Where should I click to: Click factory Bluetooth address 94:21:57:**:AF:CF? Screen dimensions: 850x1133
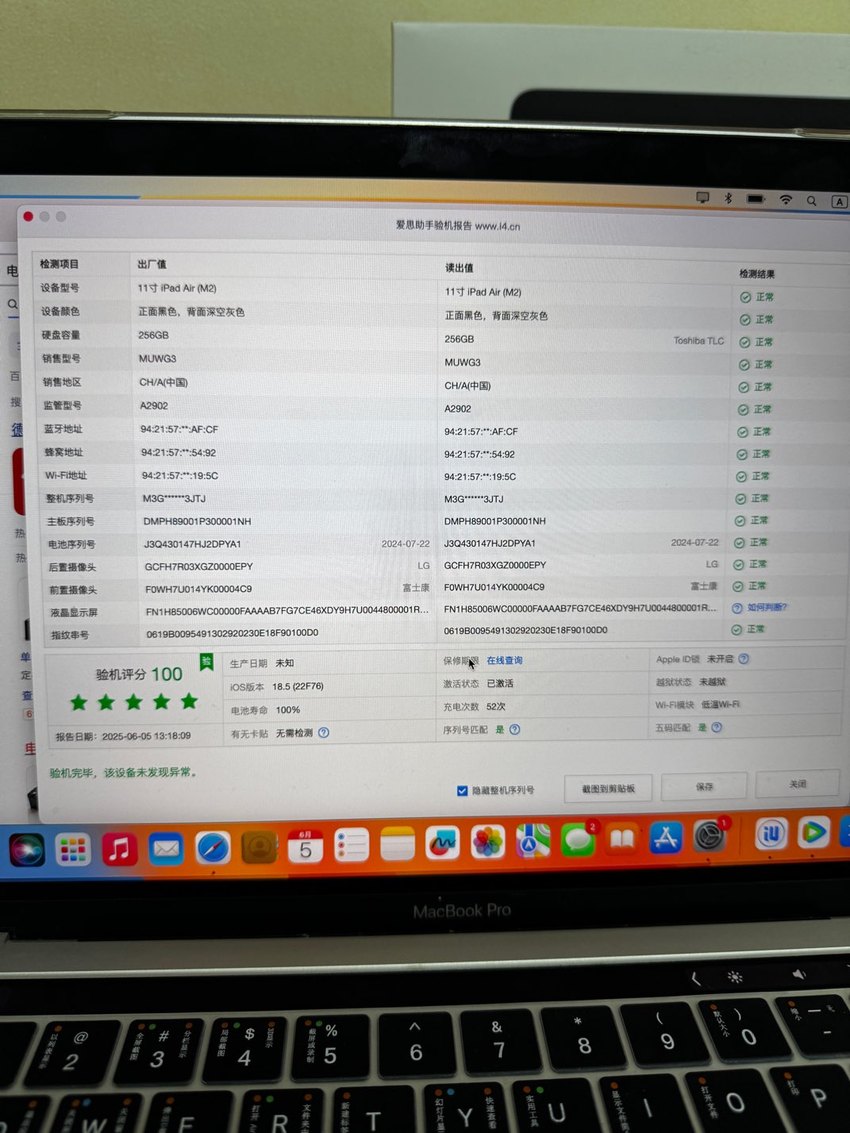click(179, 429)
